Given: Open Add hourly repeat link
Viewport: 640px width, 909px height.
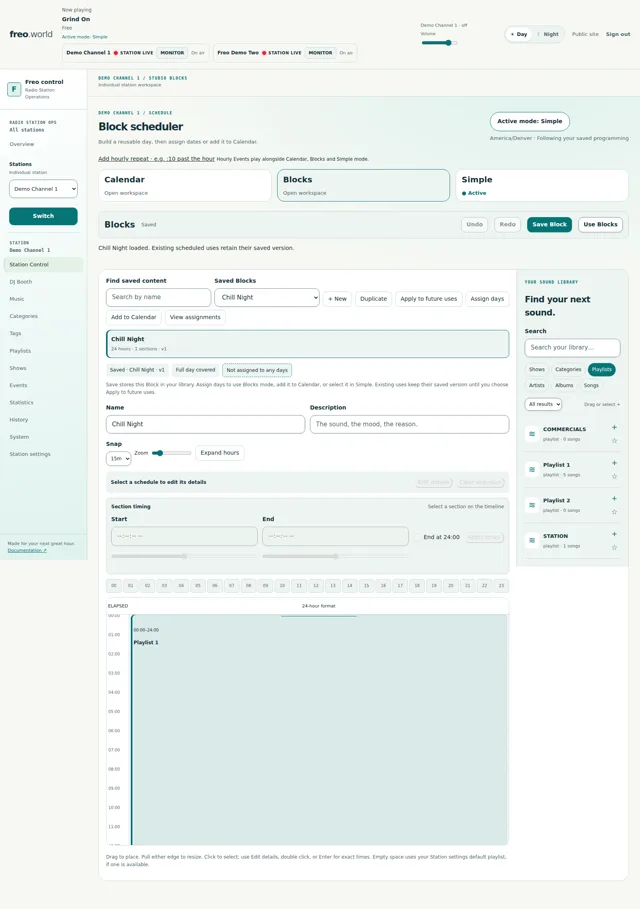Looking at the screenshot, I should [157, 159].
